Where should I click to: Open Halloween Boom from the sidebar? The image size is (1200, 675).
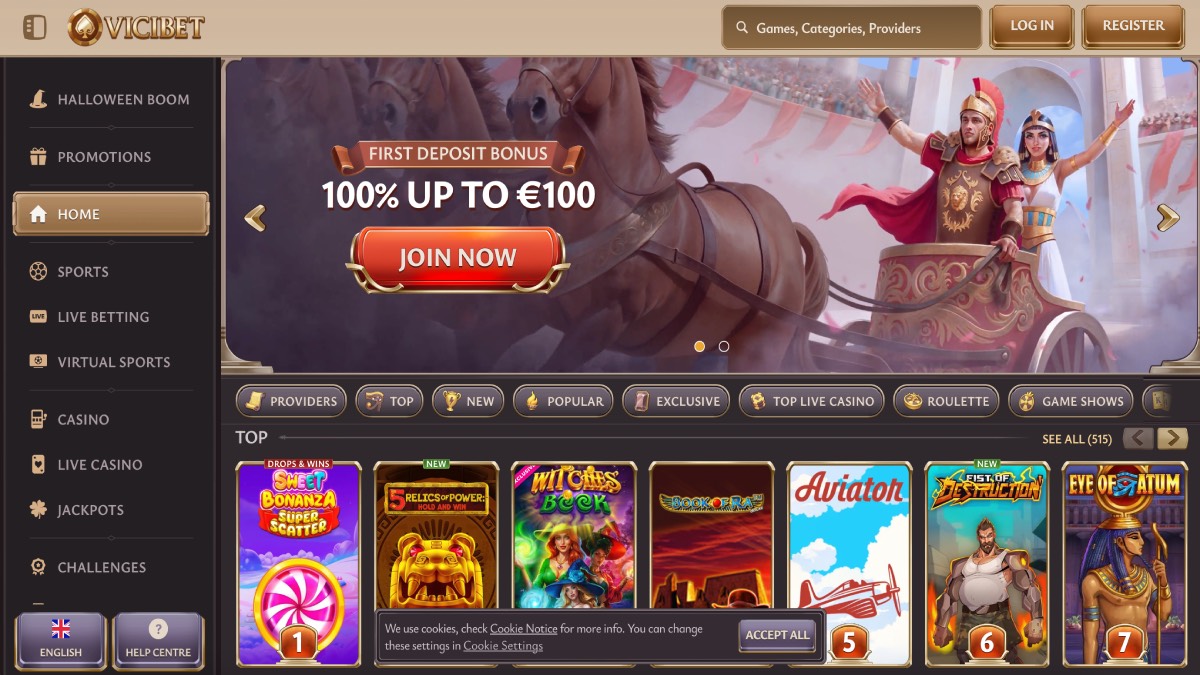tap(110, 99)
